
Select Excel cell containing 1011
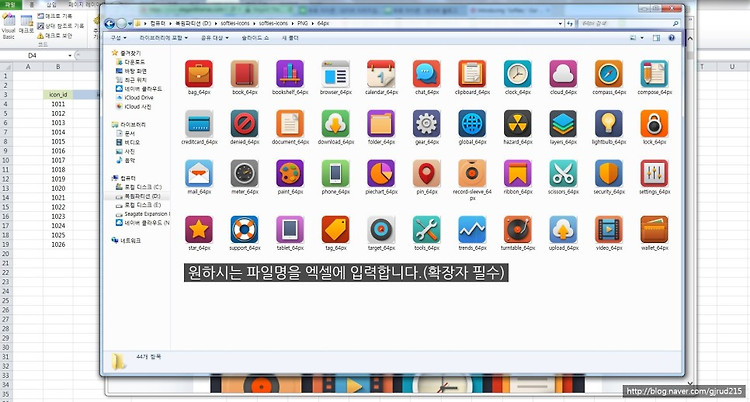58,104
